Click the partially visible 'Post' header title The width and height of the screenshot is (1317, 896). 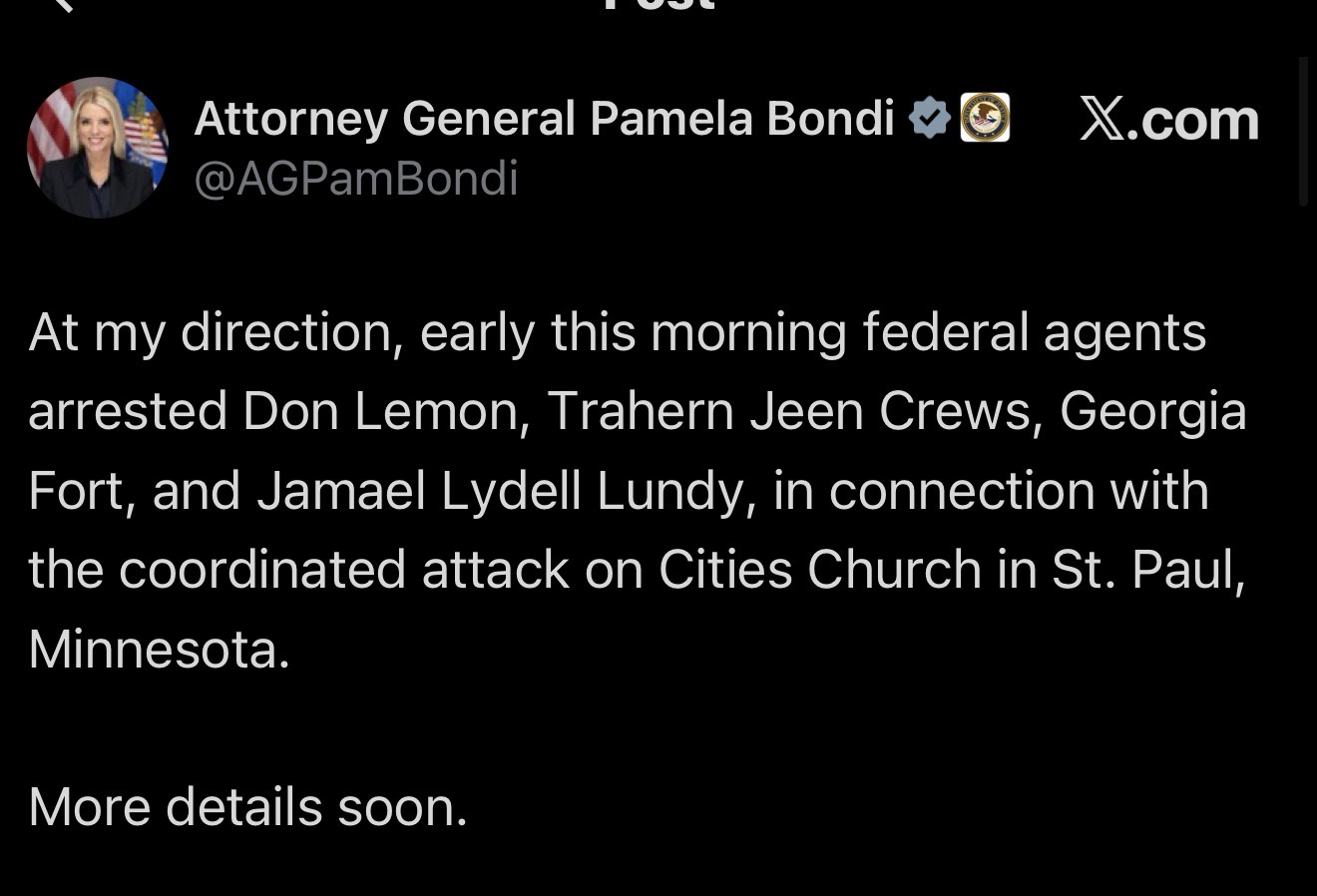tap(658, 5)
